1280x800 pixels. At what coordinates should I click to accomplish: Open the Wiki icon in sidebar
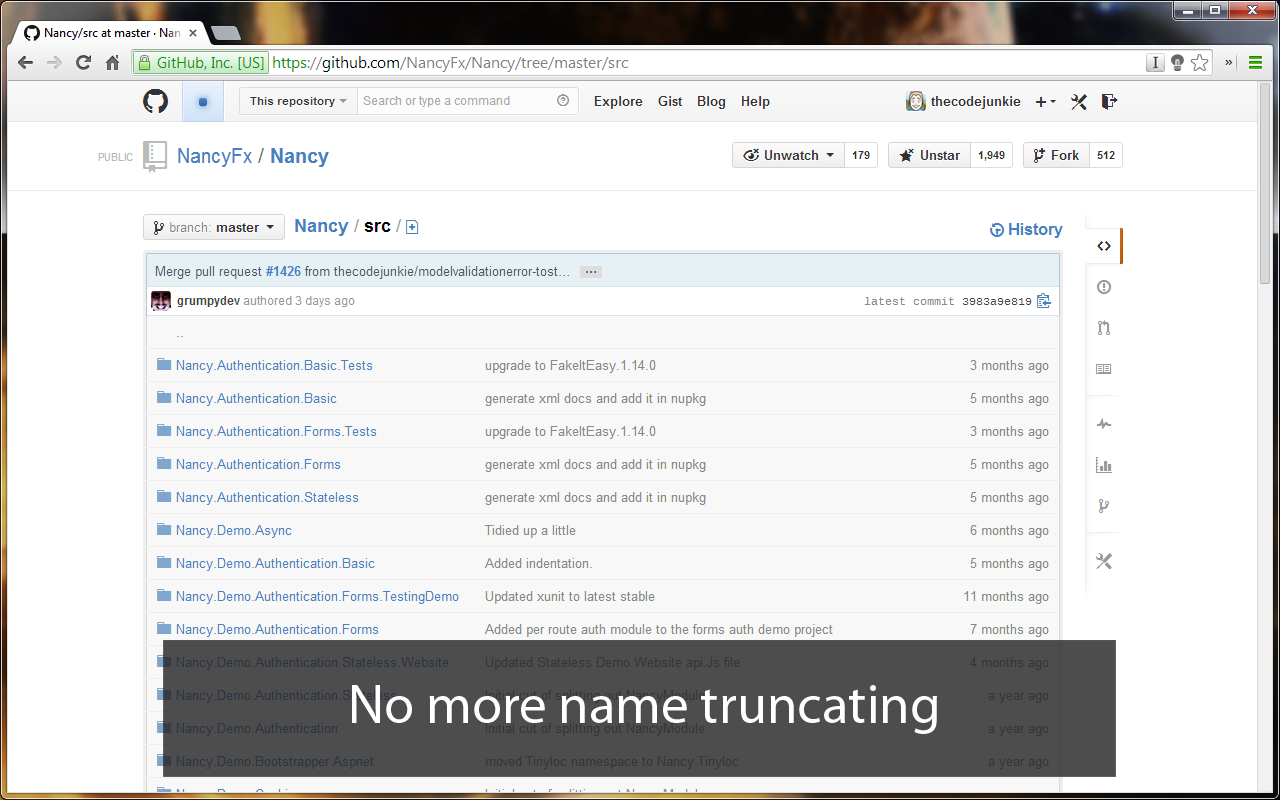(x=1104, y=369)
